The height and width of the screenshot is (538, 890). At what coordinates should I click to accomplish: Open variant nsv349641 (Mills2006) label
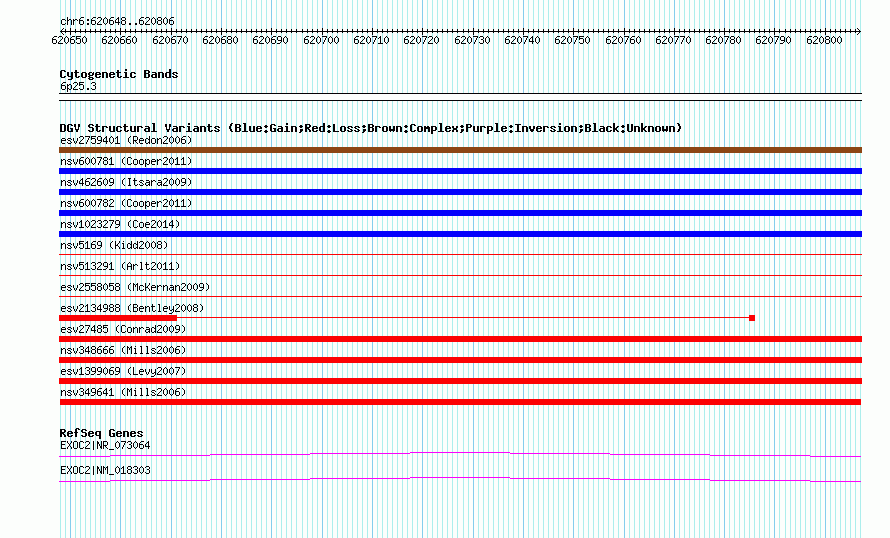pyautogui.click(x=123, y=392)
